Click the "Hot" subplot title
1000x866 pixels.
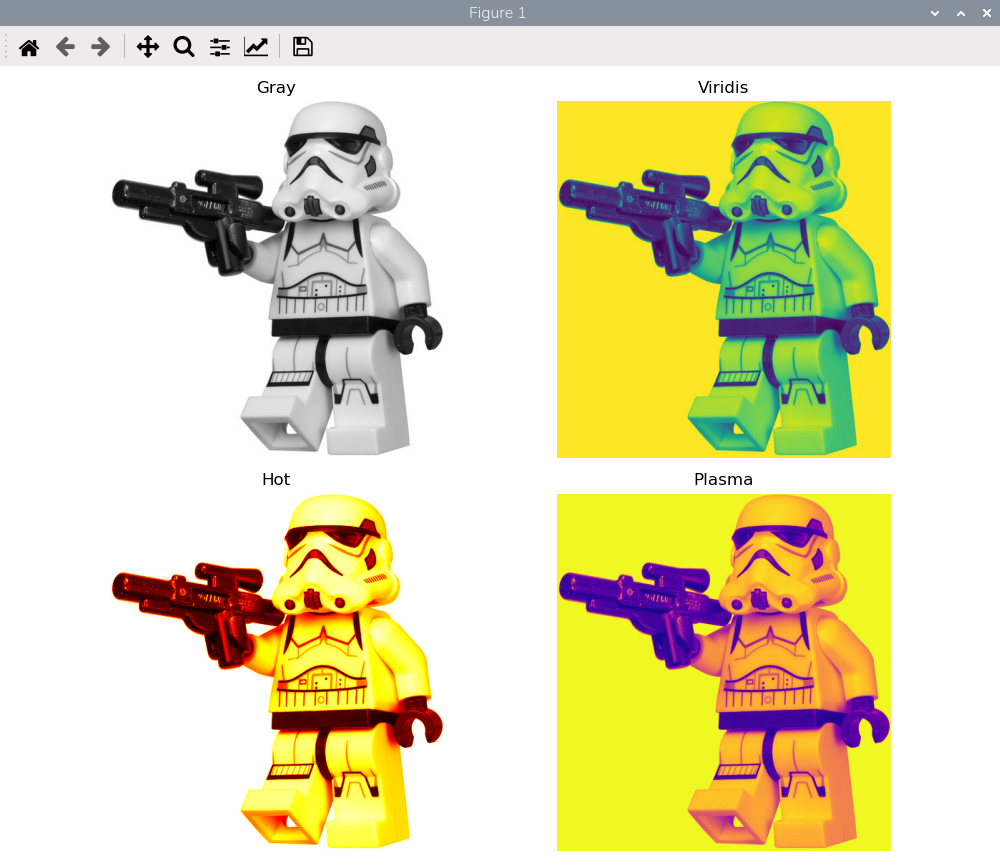point(276,480)
